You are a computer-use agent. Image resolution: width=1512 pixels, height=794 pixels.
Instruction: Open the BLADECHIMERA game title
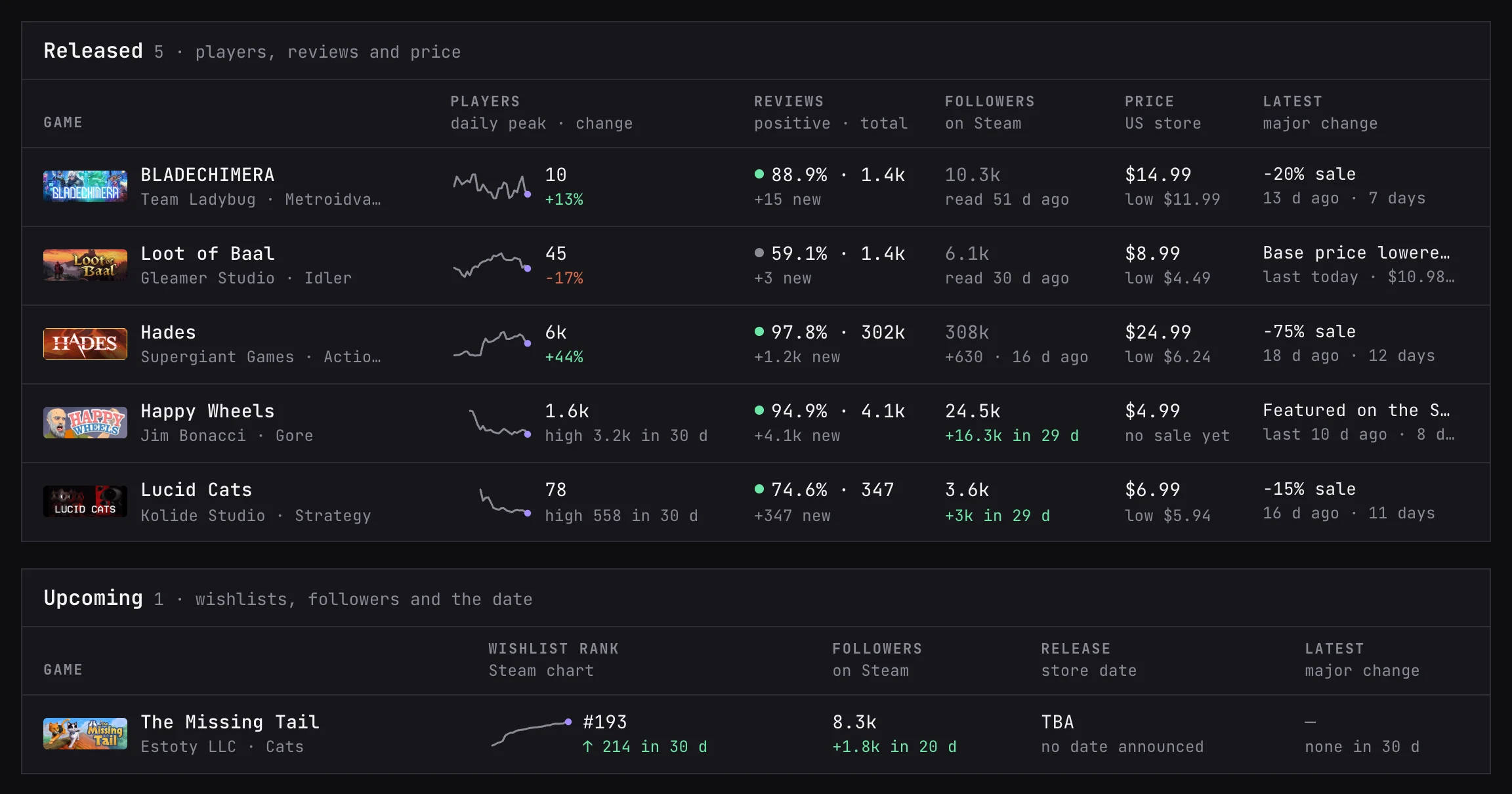pos(207,175)
